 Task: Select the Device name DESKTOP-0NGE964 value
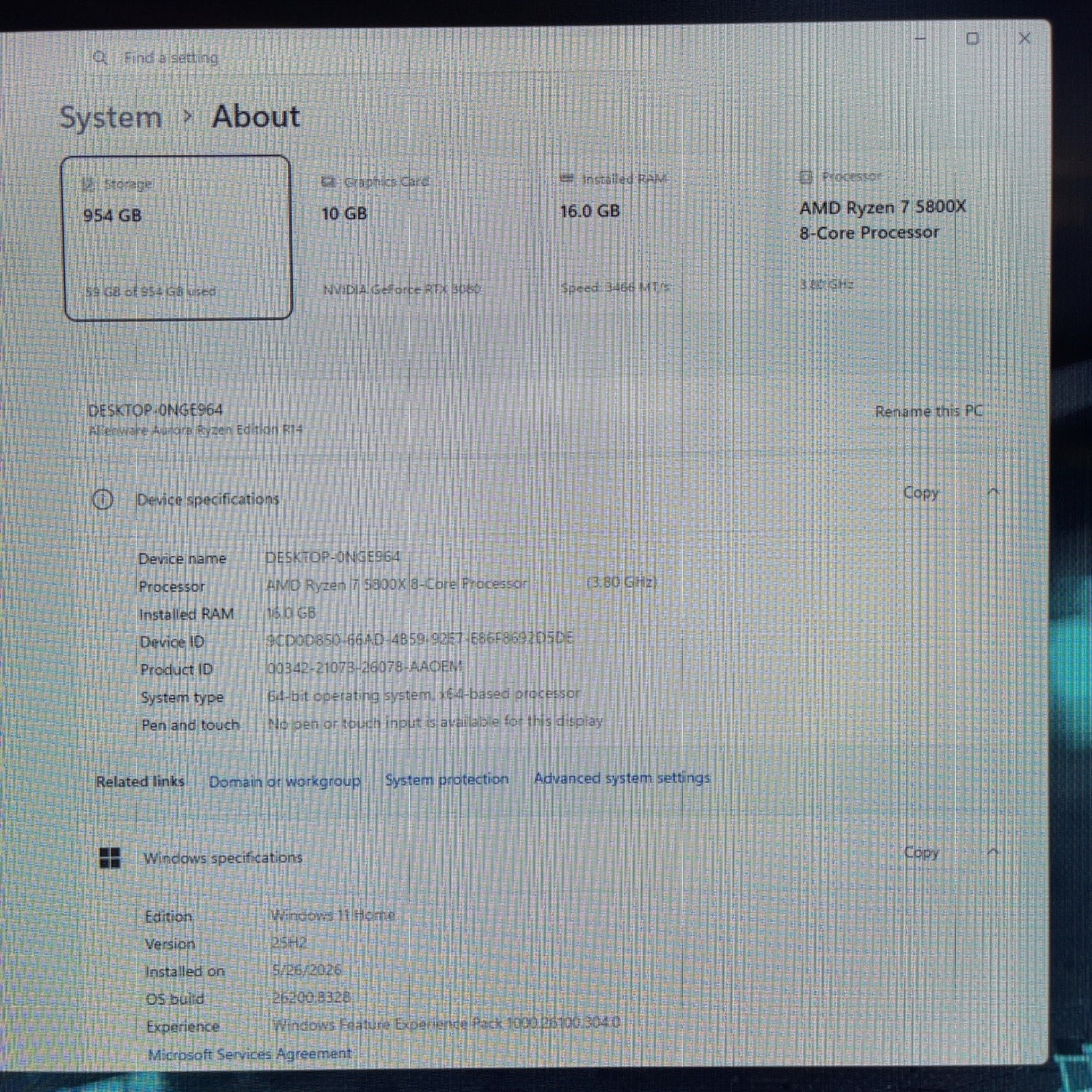333,557
